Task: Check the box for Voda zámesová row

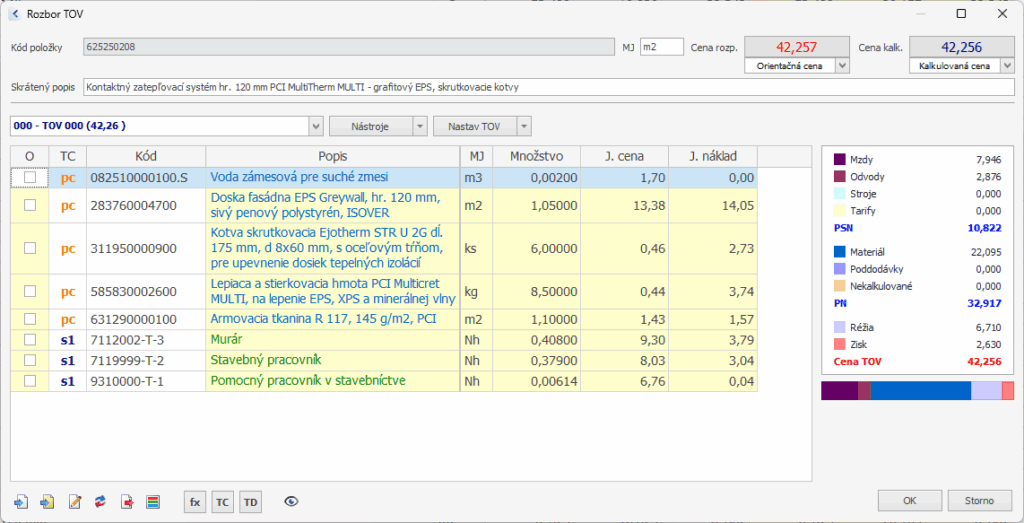Action: 30,177
